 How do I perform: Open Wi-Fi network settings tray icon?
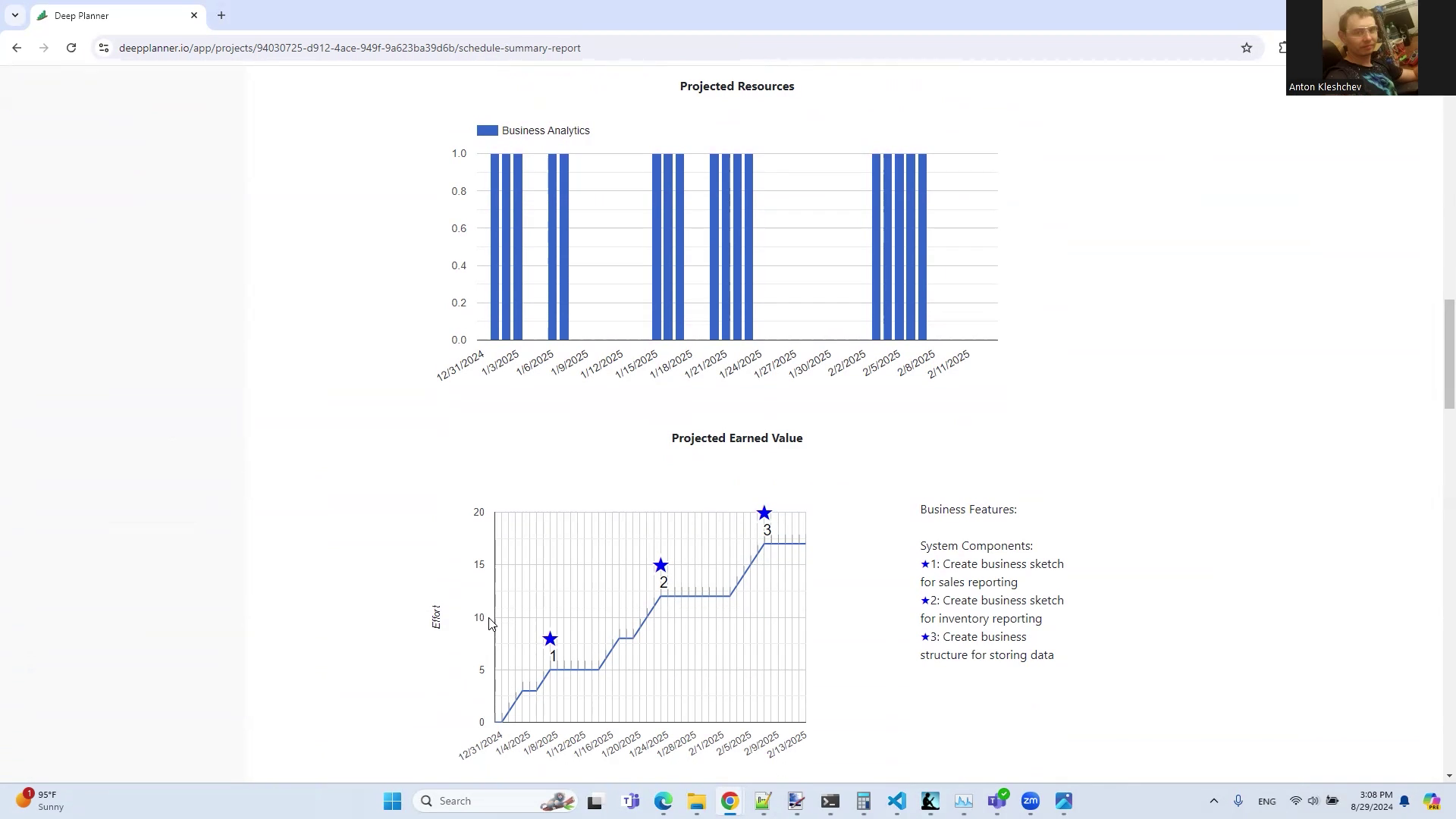tap(1296, 802)
